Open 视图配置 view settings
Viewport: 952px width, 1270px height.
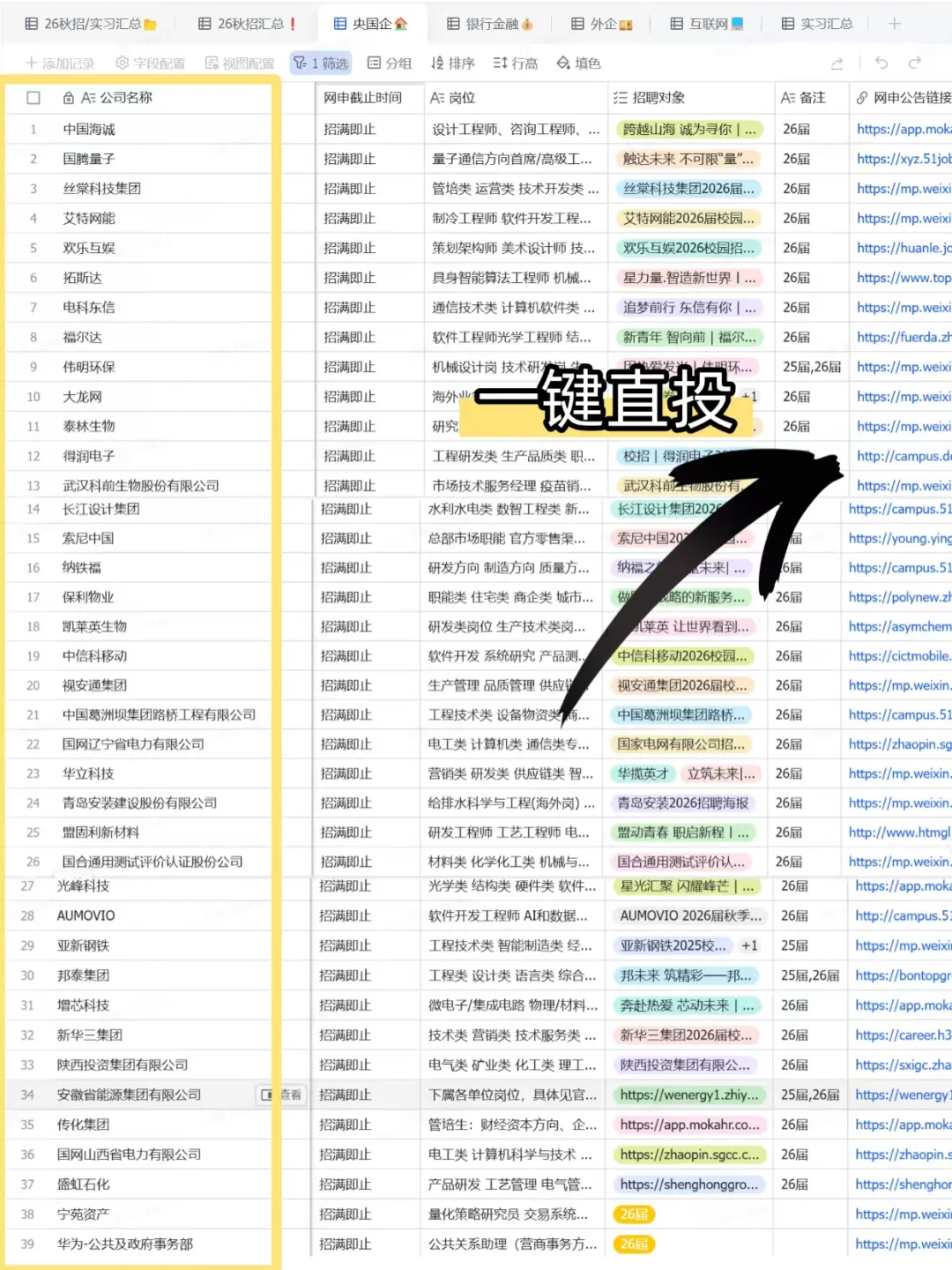pos(240,63)
